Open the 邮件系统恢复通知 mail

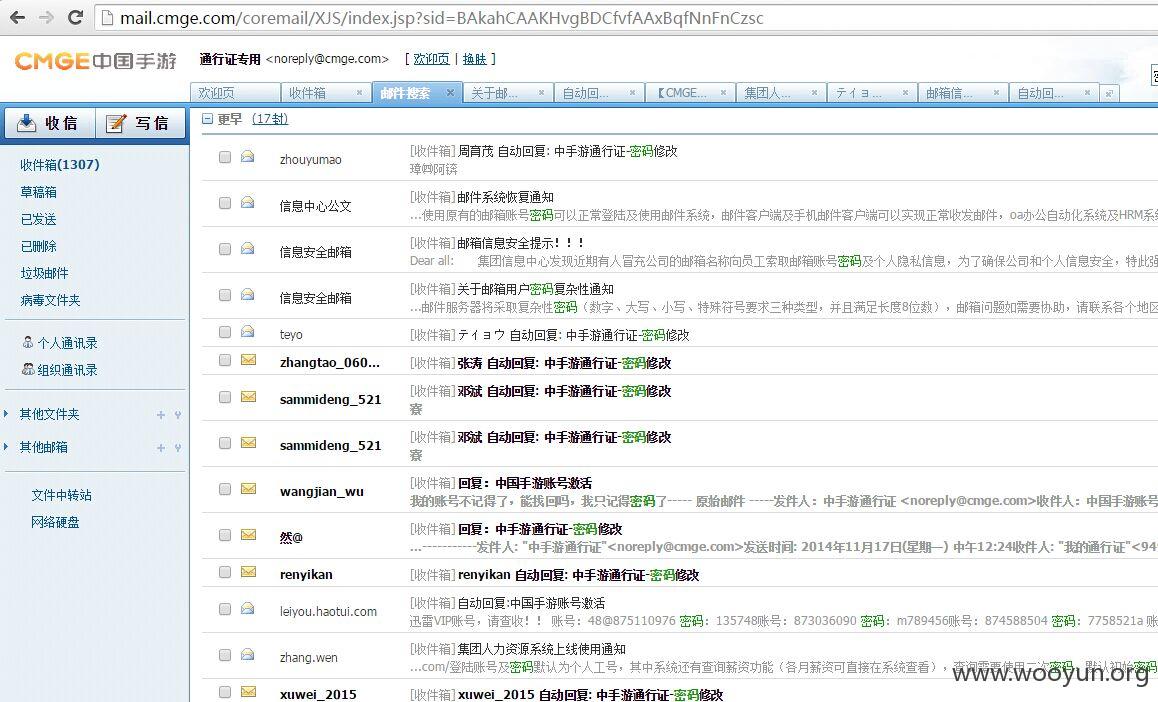point(505,198)
